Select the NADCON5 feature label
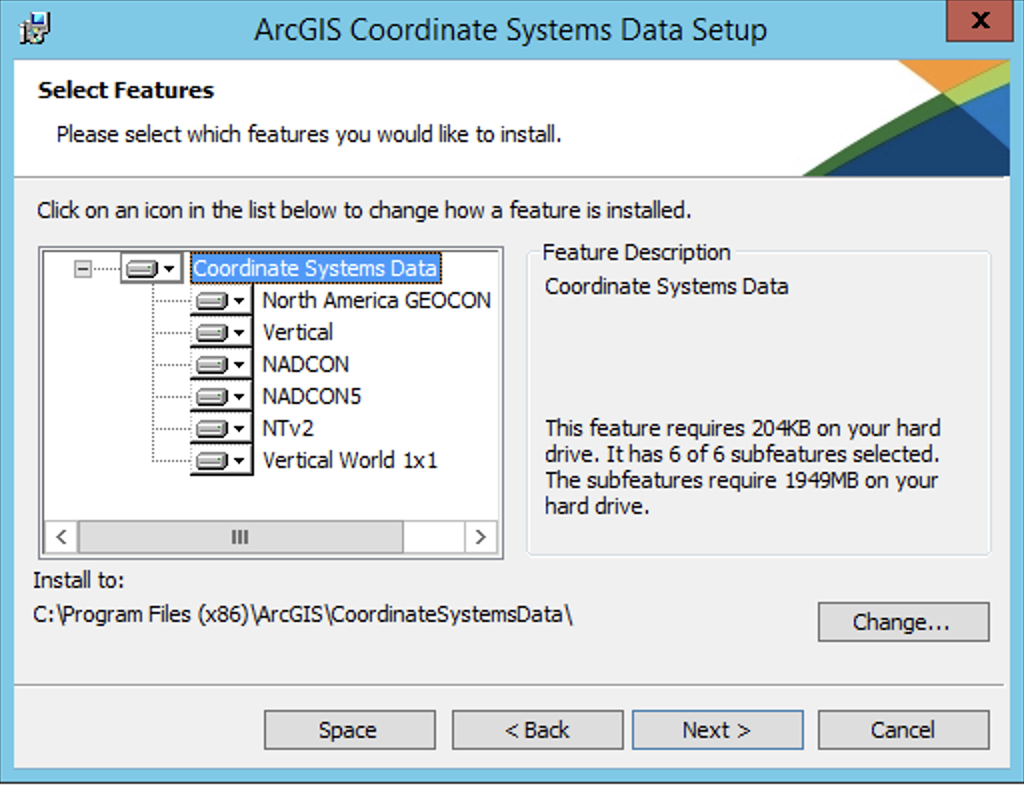This screenshot has height=786, width=1024. tap(312, 396)
